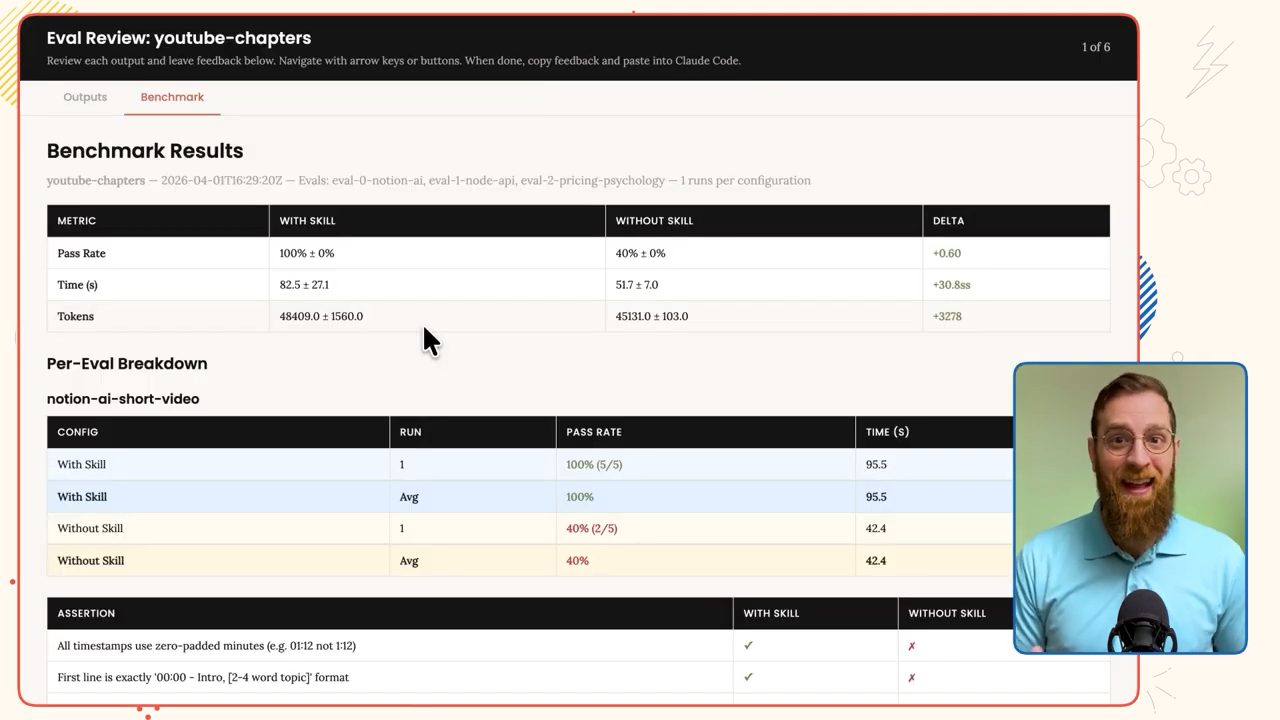Click the '1 of 6' page counter
Image resolution: width=1280 pixels, height=720 pixels.
click(1096, 47)
